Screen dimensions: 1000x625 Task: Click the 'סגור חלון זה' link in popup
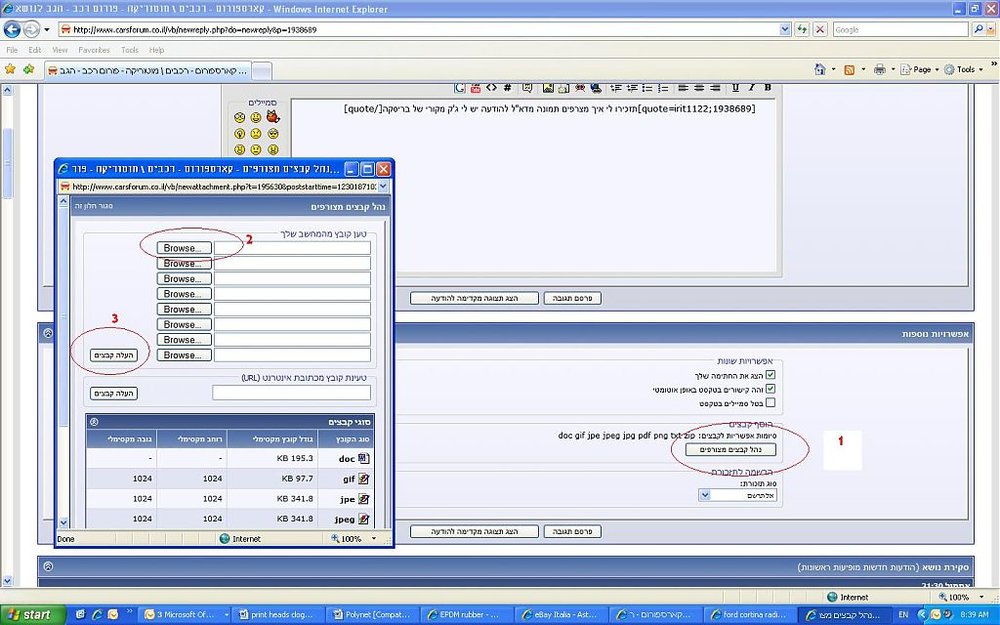[x=94, y=206]
